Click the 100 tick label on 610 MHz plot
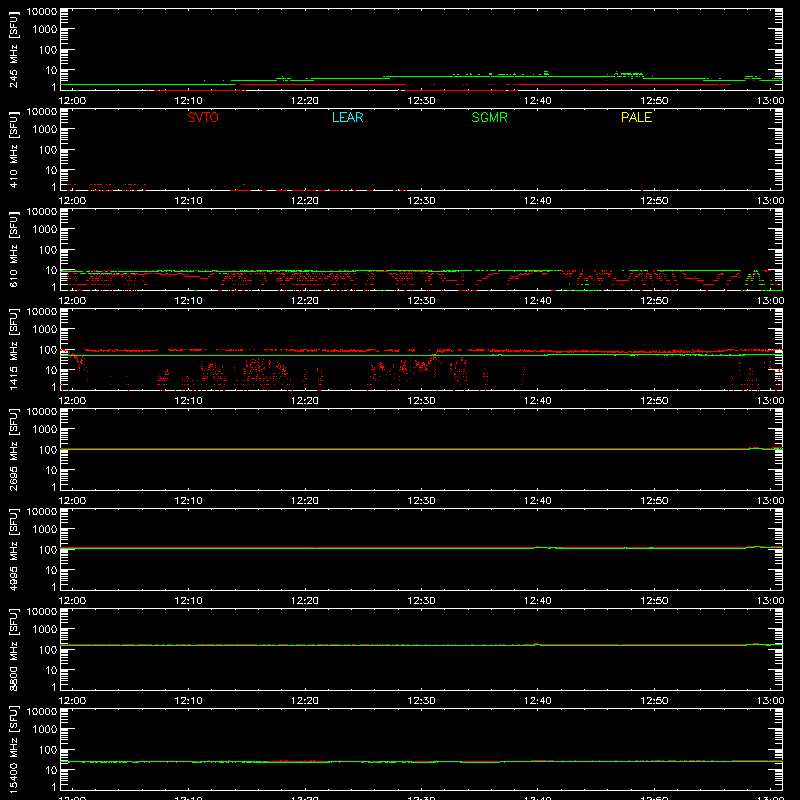This screenshot has height=800, width=800. pyautogui.click(x=48, y=249)
